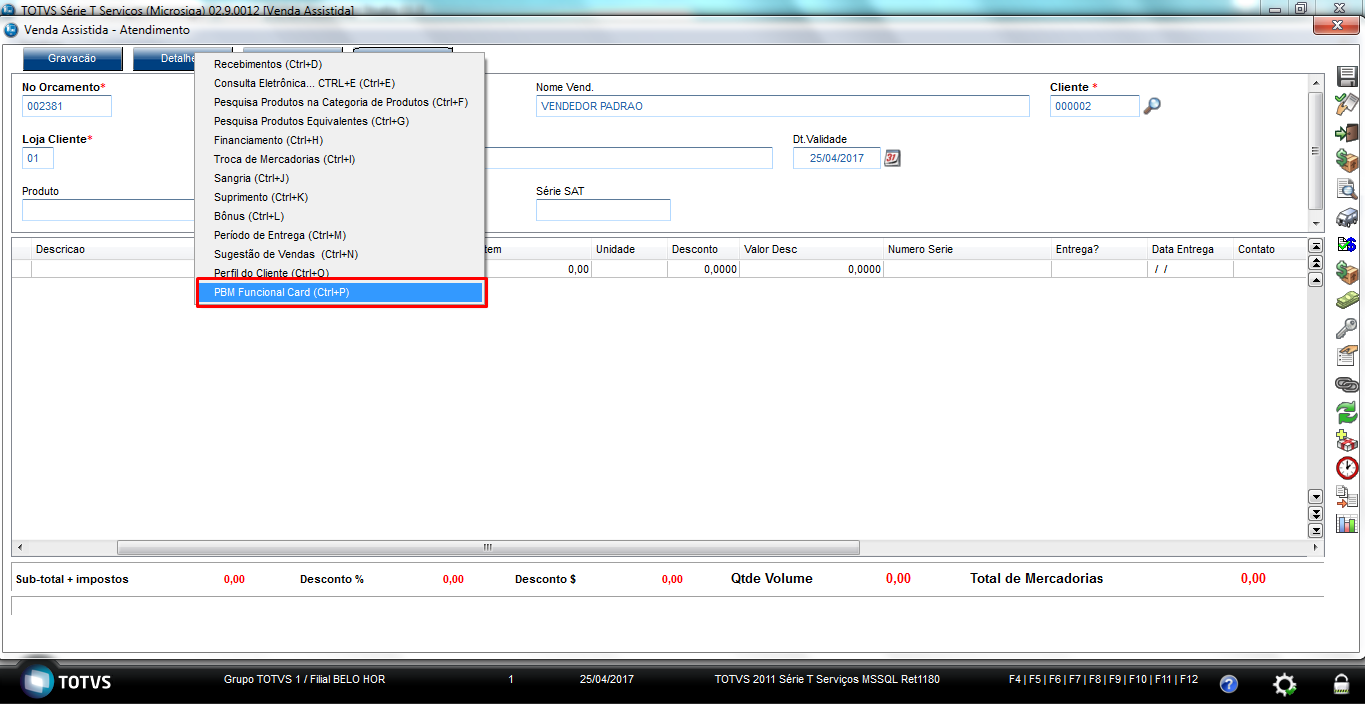Click the key icon
1365x704 pixels.
pos(1347,328)
